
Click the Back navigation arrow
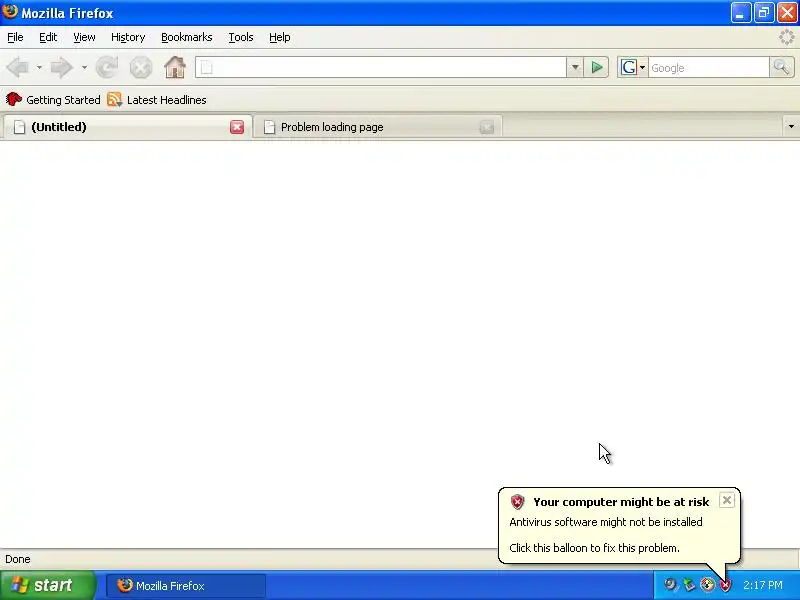18,67
